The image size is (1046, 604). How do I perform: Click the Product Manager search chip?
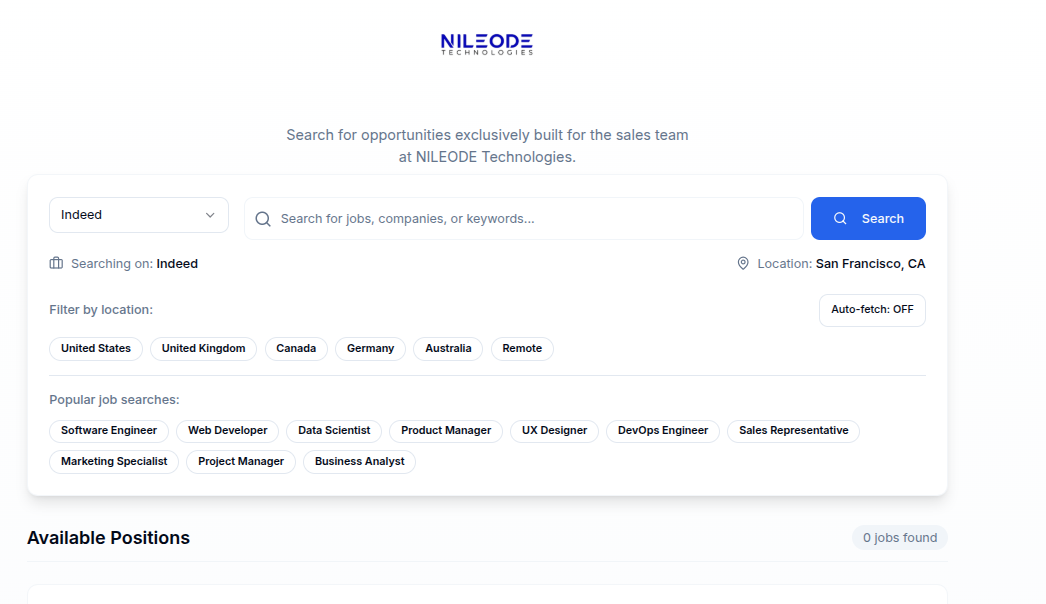click(446, 430)
